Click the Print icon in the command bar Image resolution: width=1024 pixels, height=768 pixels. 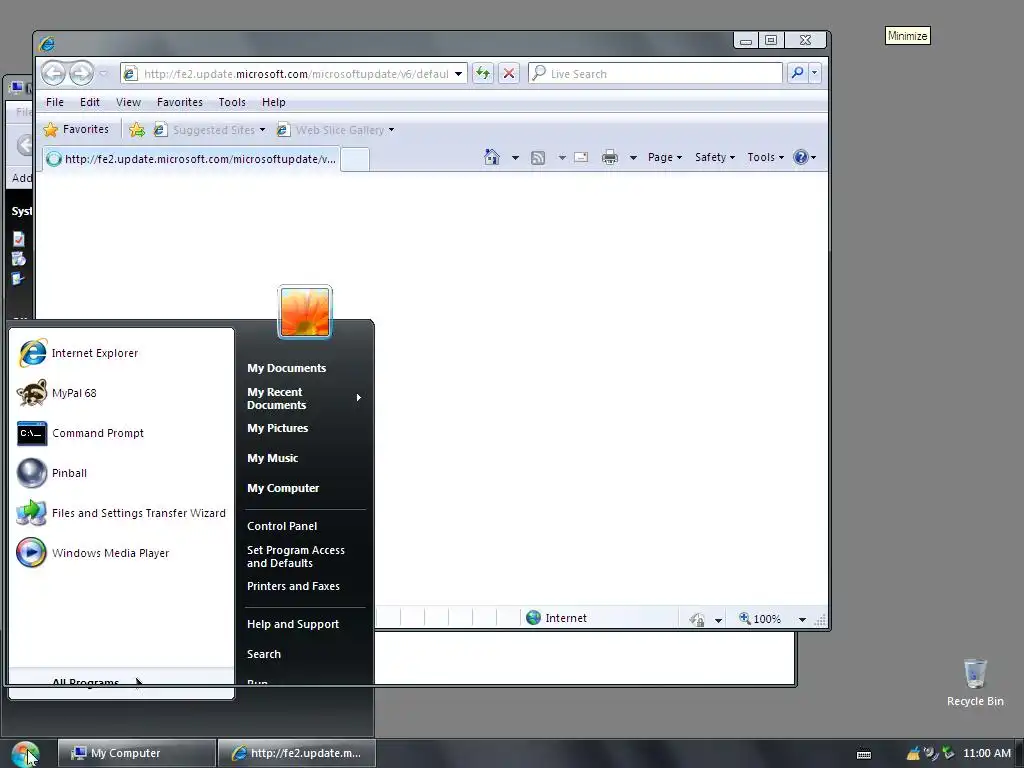click(610, 157)
